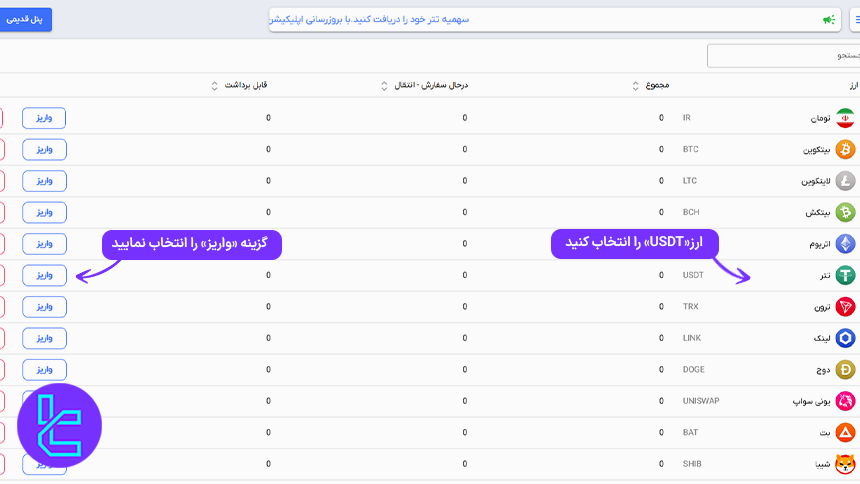The image size is (860, 484).
Task: Click the SHIB symbol text
Action: tap(692, 464)
